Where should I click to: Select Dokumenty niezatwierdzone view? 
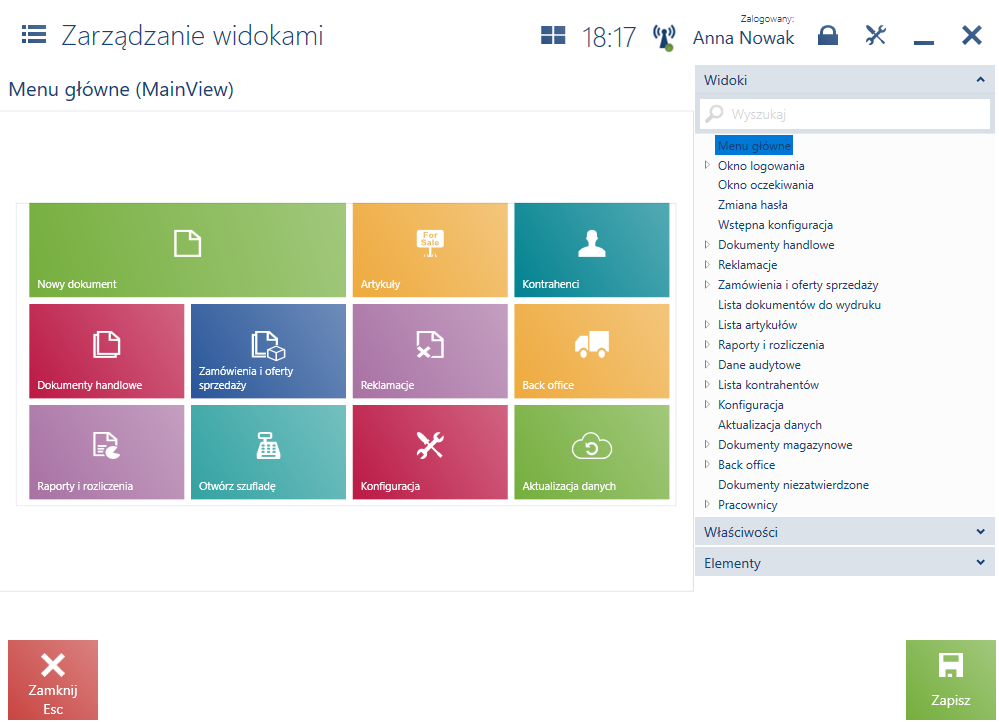point(793,484)
